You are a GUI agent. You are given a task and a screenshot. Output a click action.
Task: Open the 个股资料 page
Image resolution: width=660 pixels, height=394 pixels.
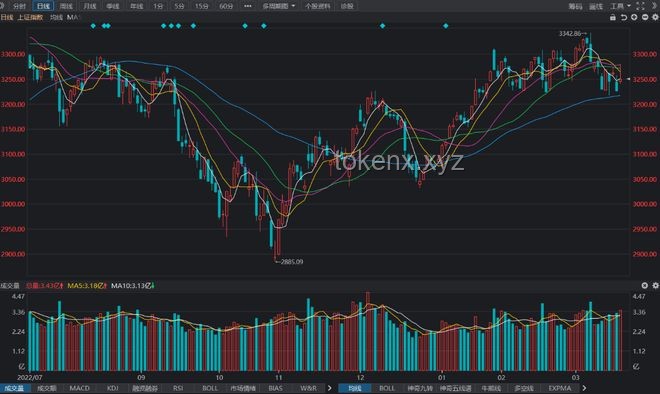317,6
